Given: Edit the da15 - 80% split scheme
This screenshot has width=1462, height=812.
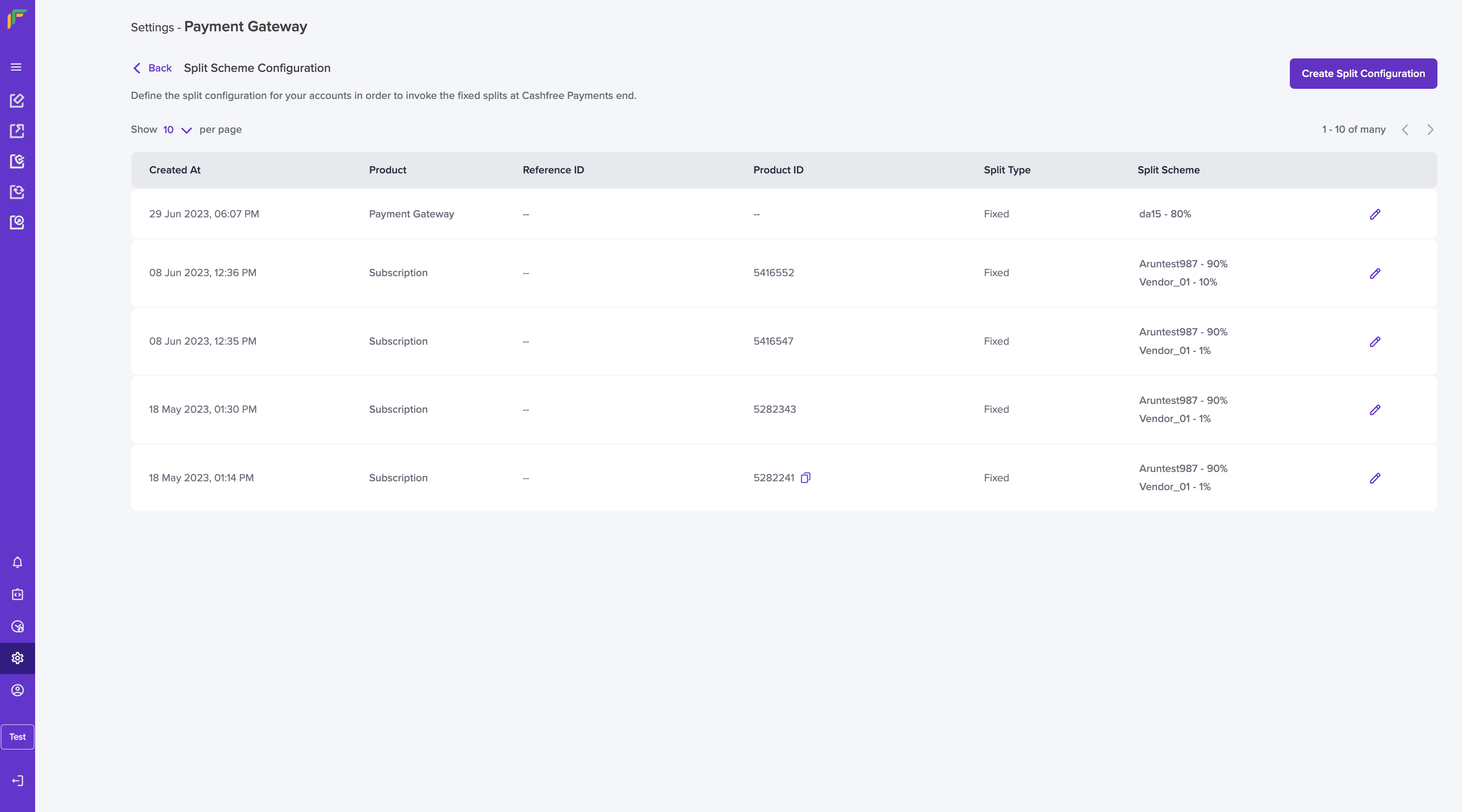Looking at the screenshot, I should [x=1374, y=214].
